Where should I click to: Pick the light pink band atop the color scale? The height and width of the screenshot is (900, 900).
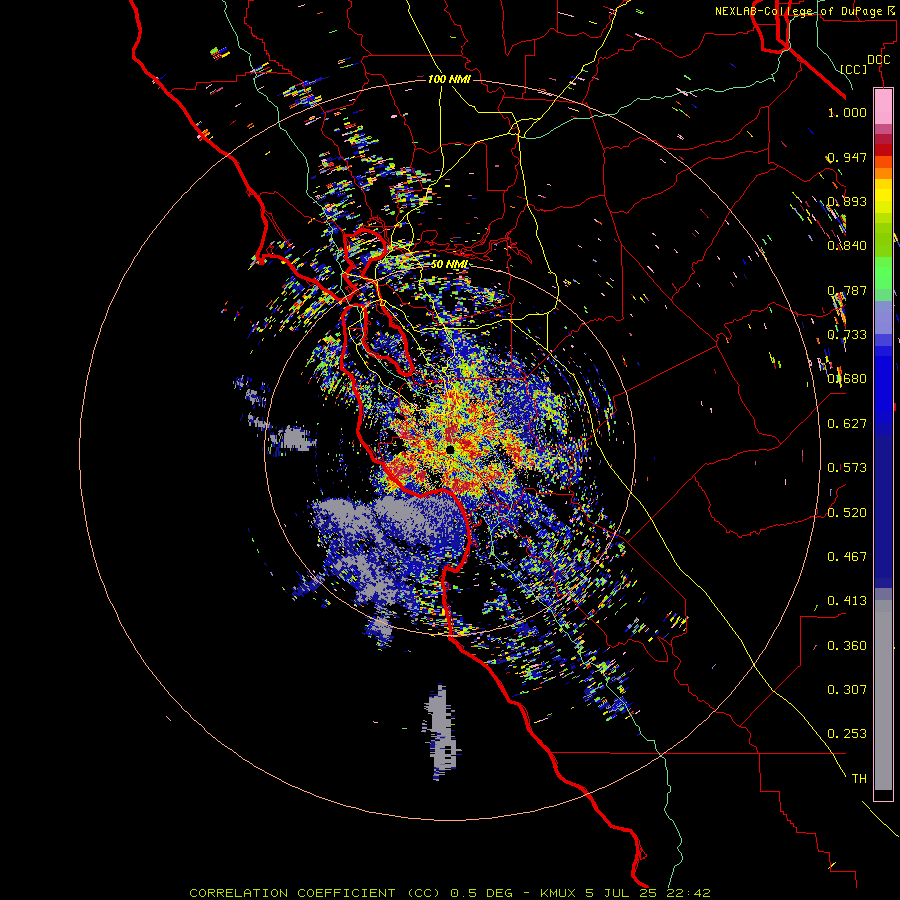tap(883, 106)
